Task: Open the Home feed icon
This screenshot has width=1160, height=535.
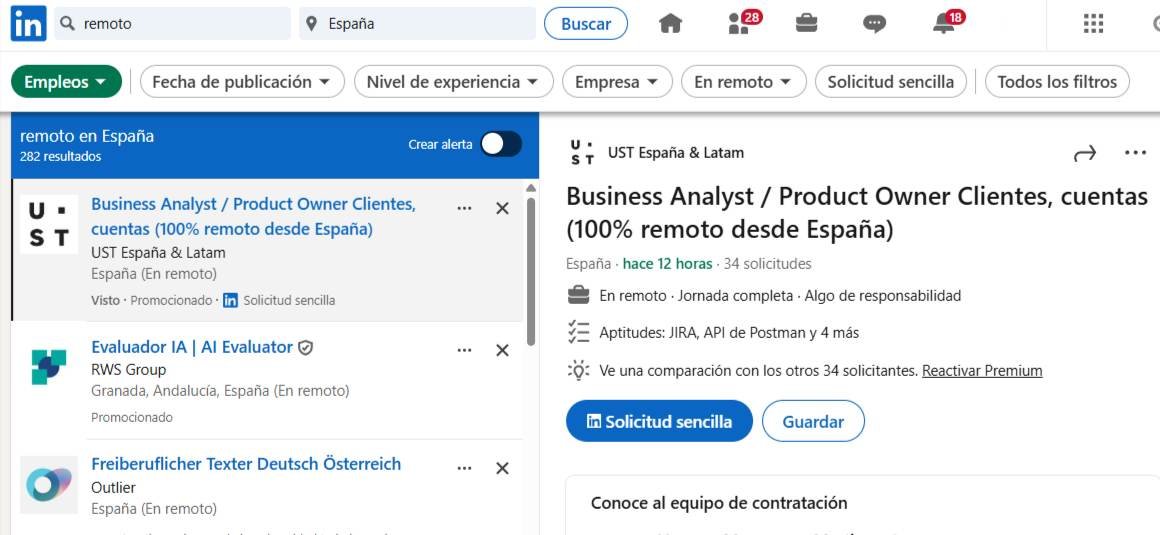Action: (x=670, y=24)
